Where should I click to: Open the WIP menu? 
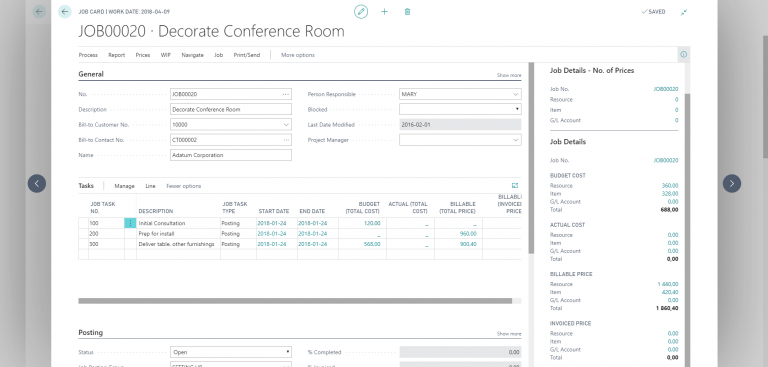coord(166,55)
